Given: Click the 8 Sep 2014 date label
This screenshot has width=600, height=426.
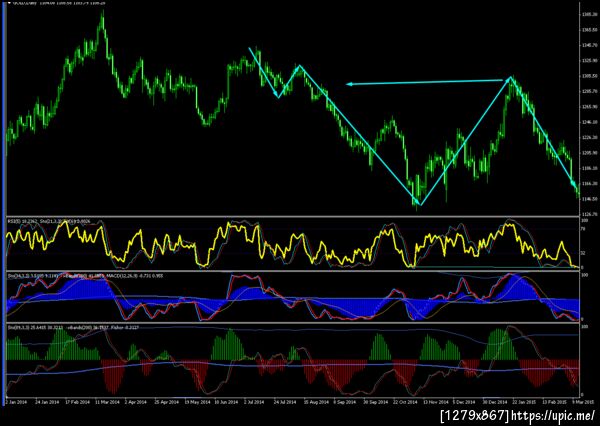Looking at the screenshot, I should (344, 402).
